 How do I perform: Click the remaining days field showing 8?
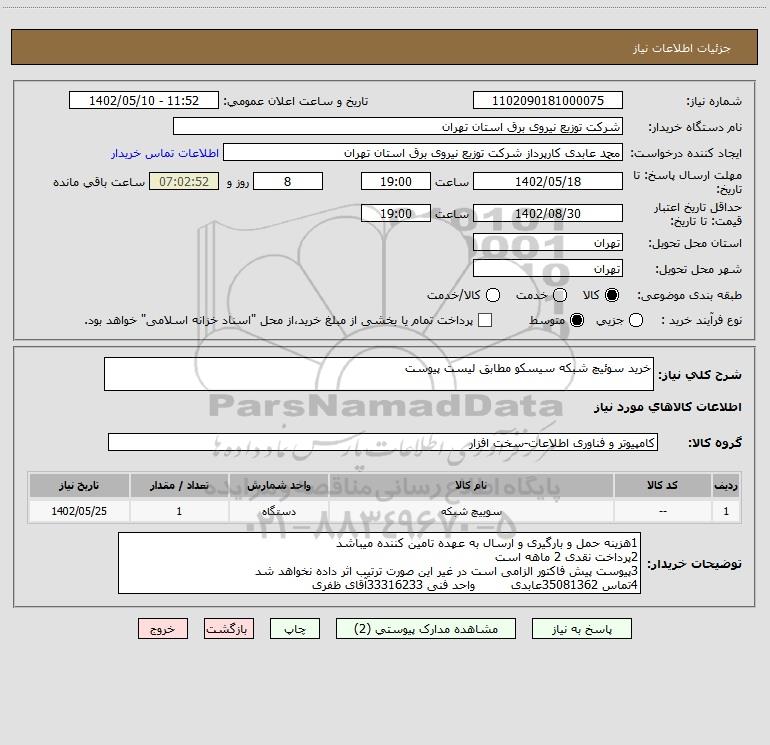tap(288, 181)
